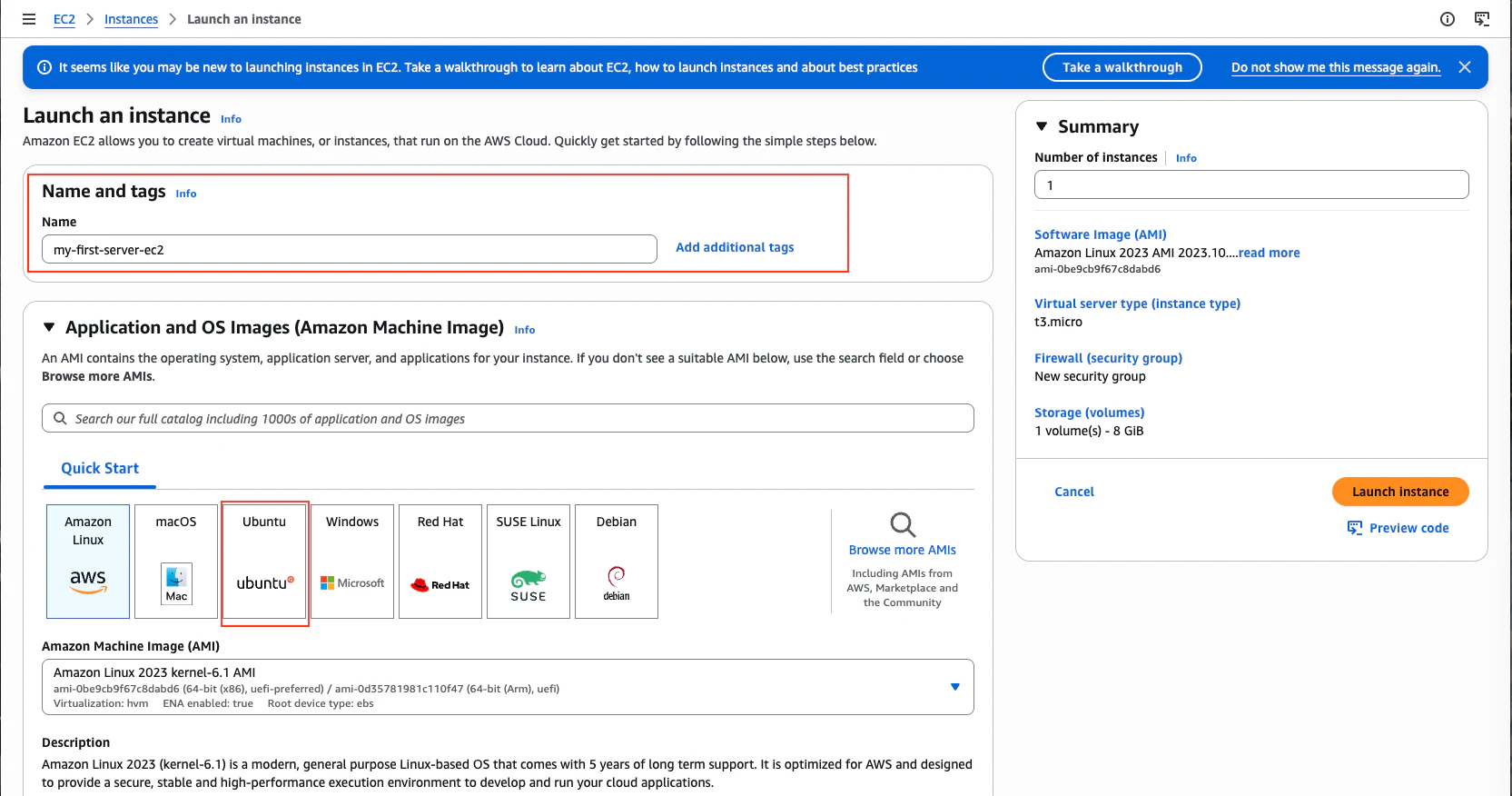Image resolution: width=1512 pixels, height=796 pixels.
Task: Cancel the instance launch
Action: (x=1074, y=492)
